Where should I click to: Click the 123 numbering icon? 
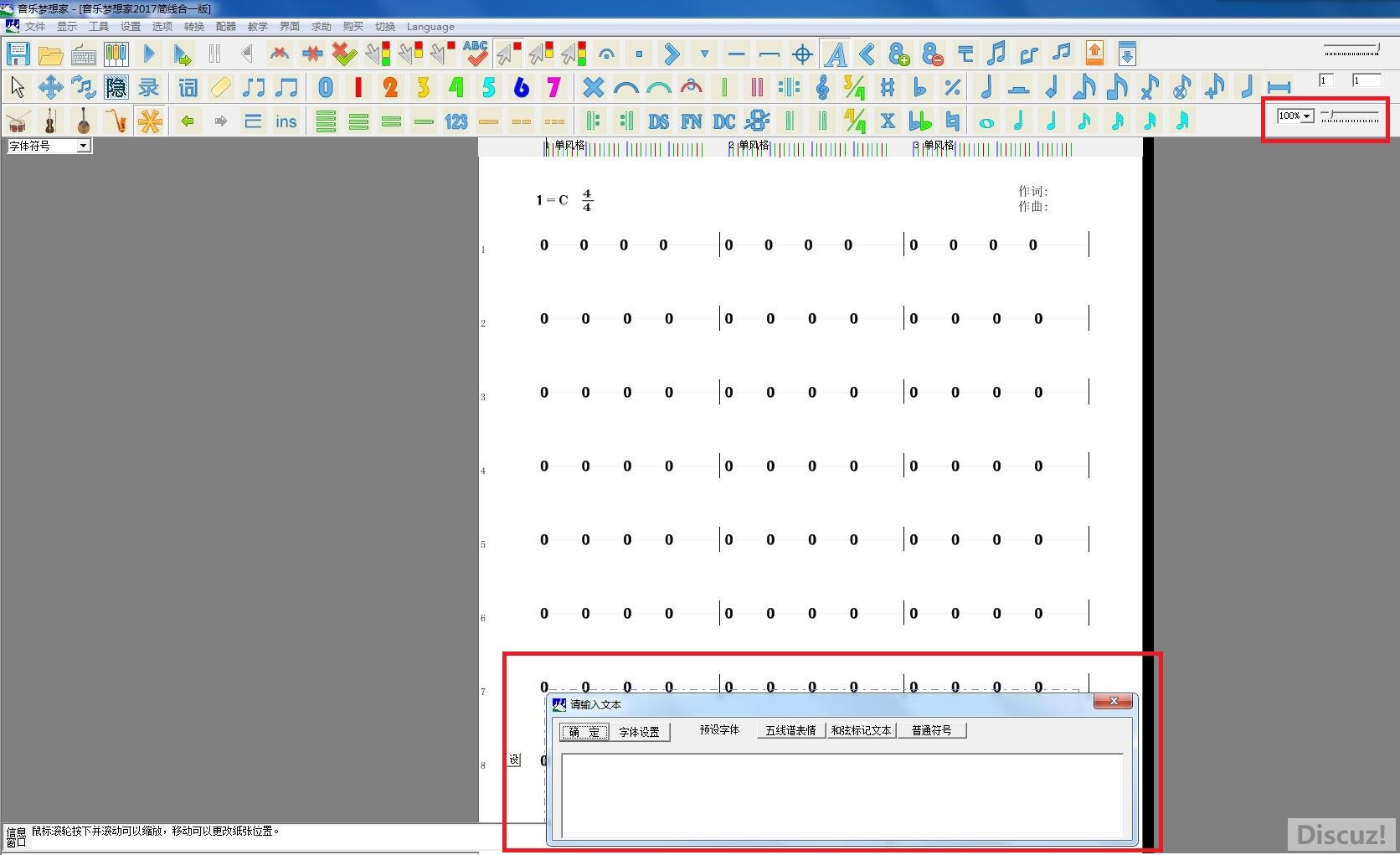pos(456,121)
